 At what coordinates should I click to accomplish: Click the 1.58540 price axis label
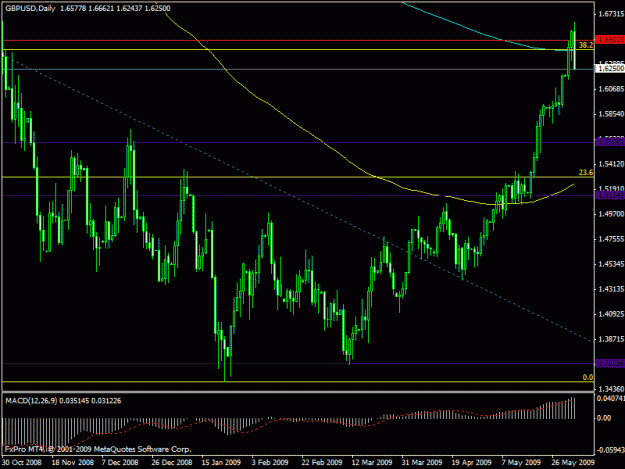click(x=611, y=114)
